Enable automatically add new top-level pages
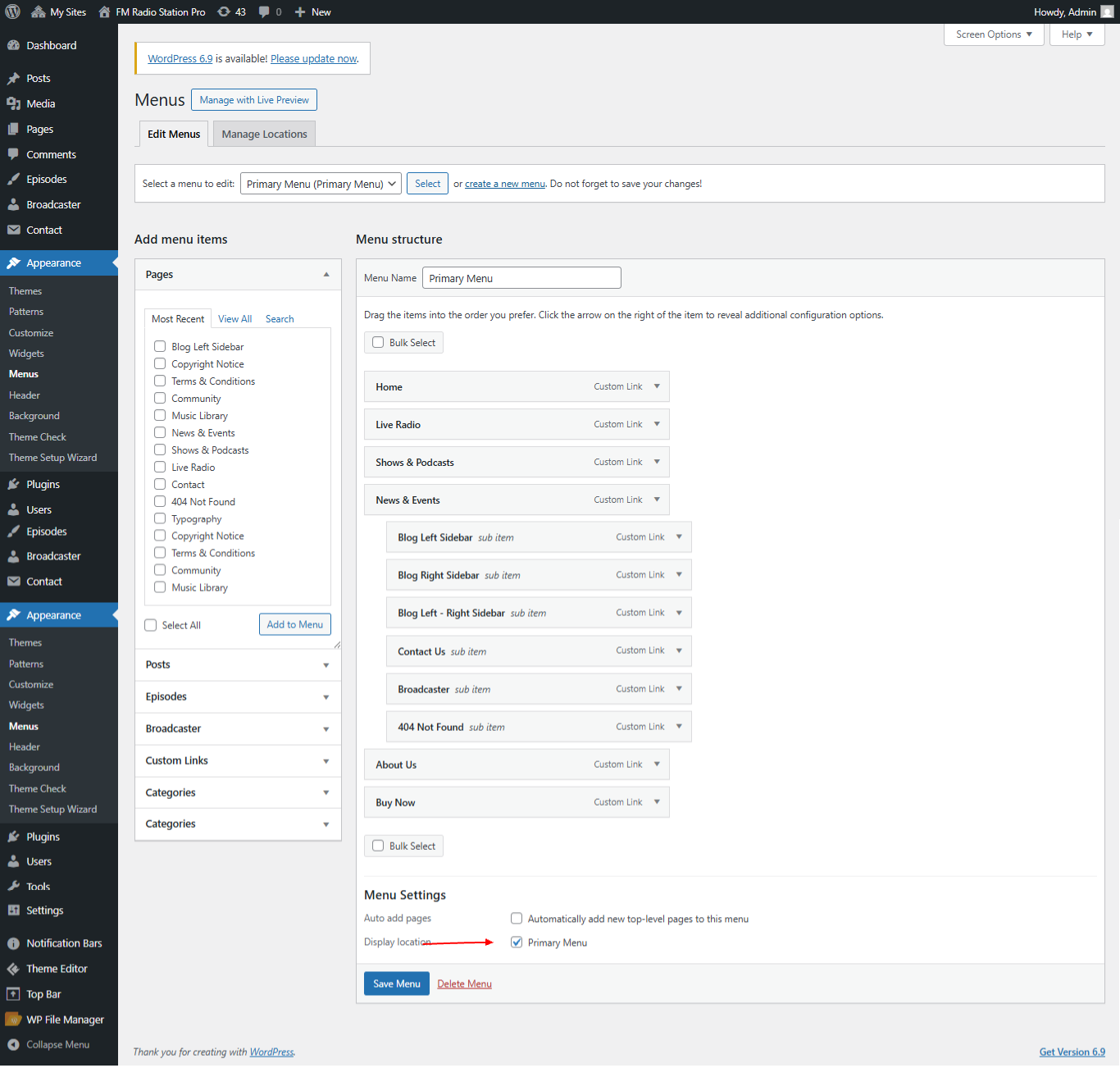Image resolution: width=1120 pixels, height=1068 pixels. 517,919
